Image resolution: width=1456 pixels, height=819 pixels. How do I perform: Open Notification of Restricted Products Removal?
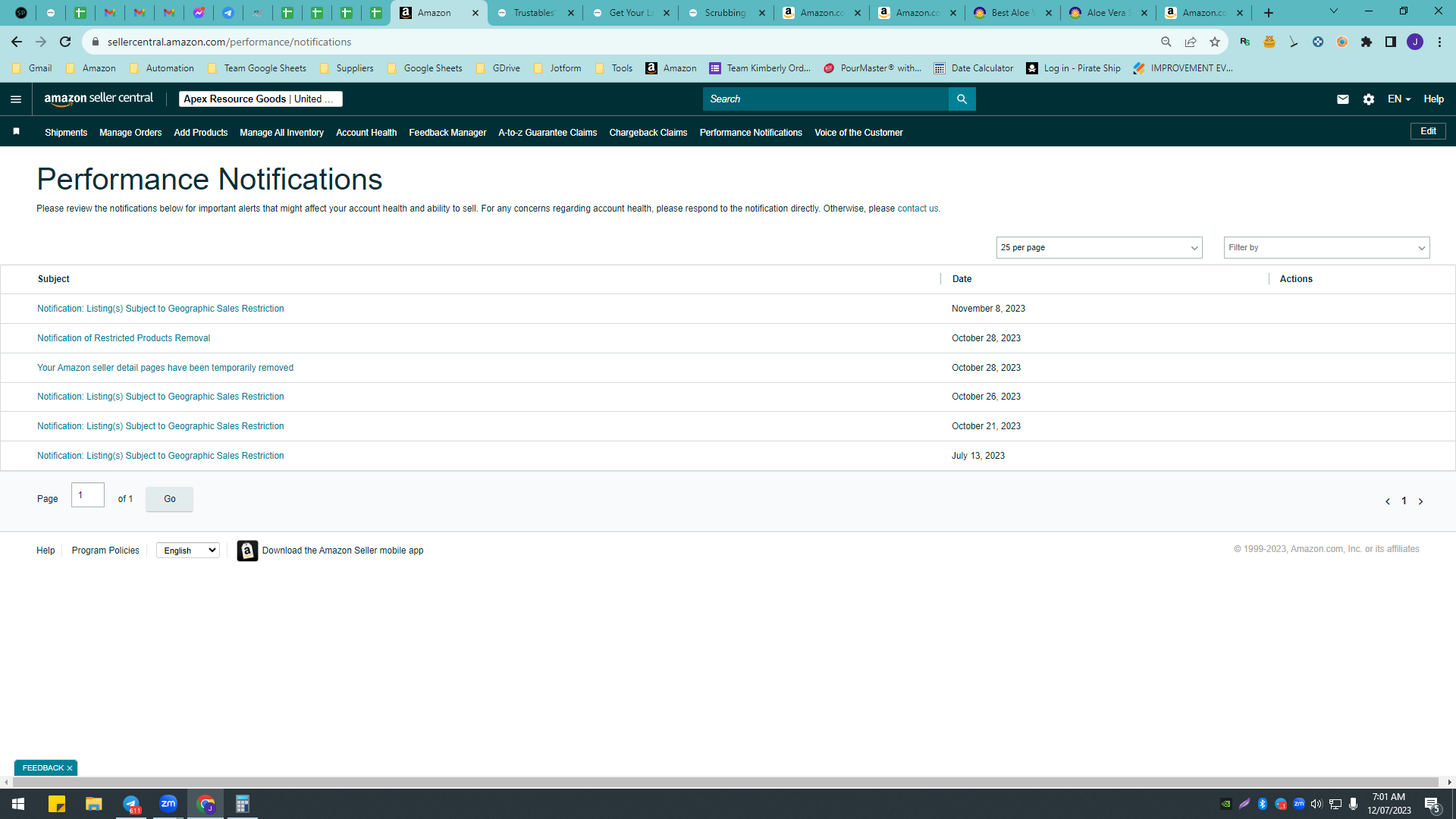(x=124, y=338)
